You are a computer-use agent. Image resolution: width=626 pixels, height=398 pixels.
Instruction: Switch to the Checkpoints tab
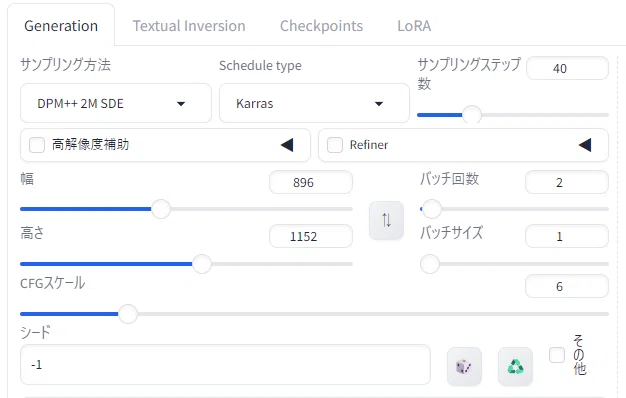tap(321, 26)
